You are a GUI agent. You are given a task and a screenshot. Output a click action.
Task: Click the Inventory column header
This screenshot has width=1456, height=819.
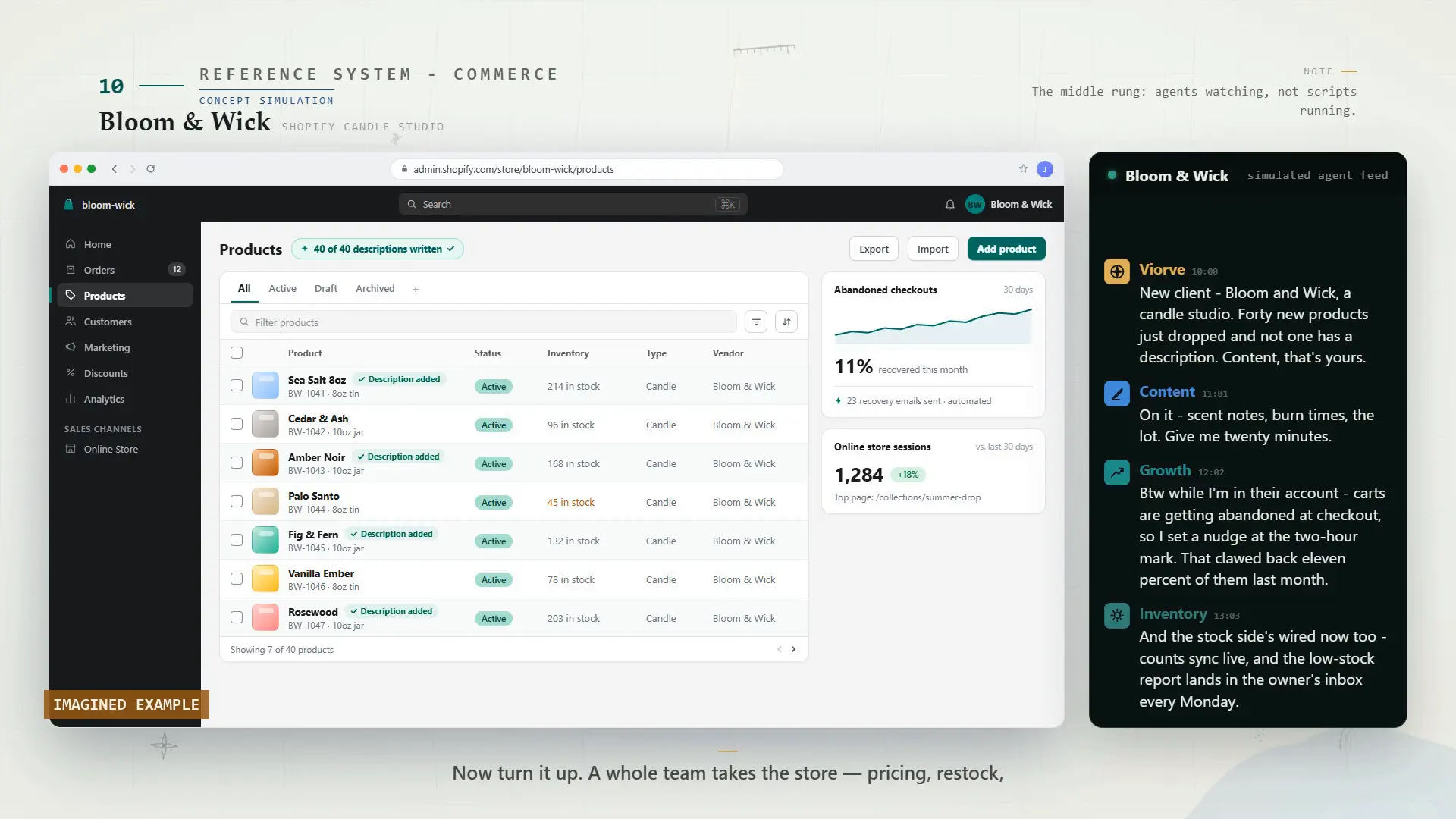click(568, 353)
